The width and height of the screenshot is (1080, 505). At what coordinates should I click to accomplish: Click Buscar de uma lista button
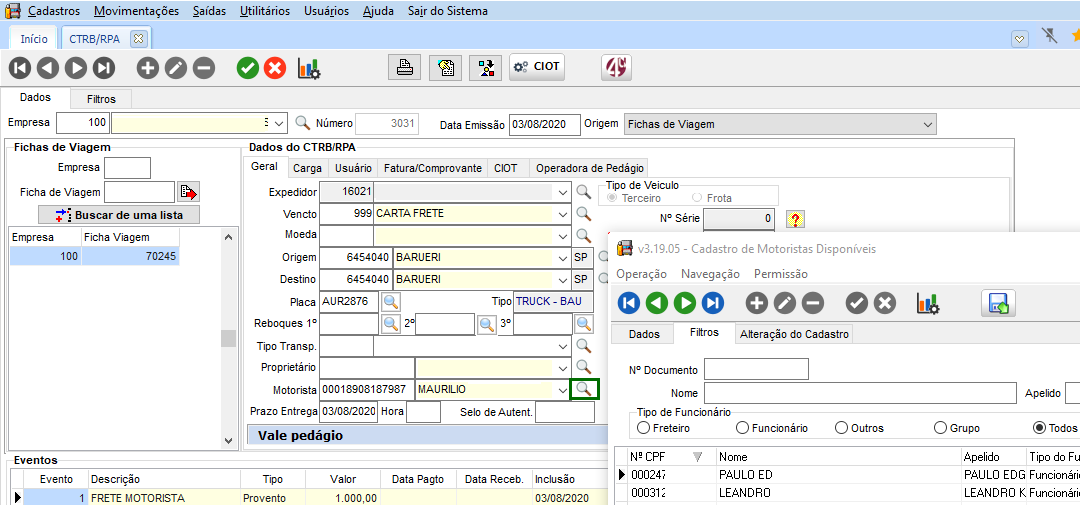coord(121,215)
